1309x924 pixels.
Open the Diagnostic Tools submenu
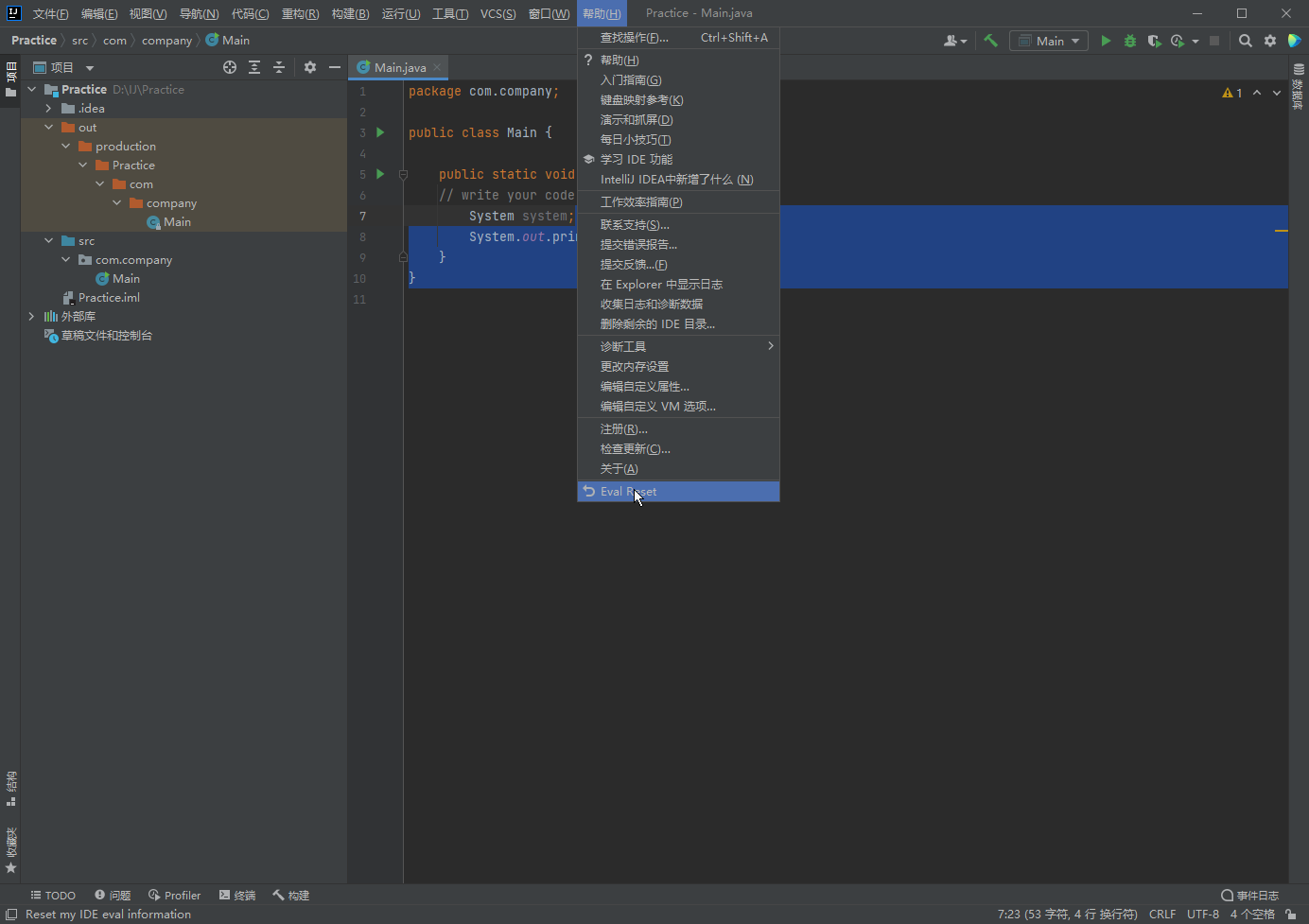tap(678, 346)
